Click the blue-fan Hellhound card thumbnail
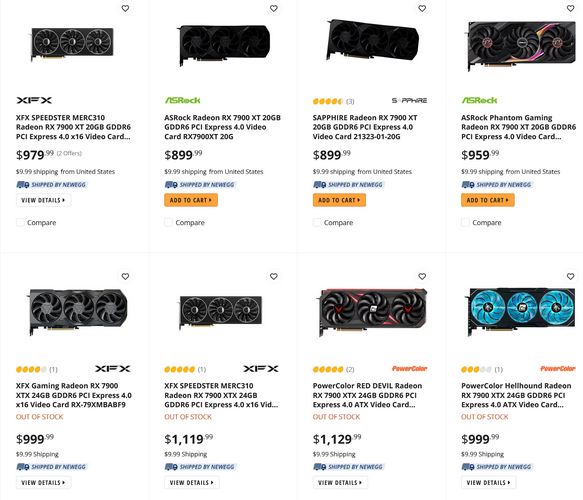This screenshot has height=500, width=583. click(x=520, y=309)
